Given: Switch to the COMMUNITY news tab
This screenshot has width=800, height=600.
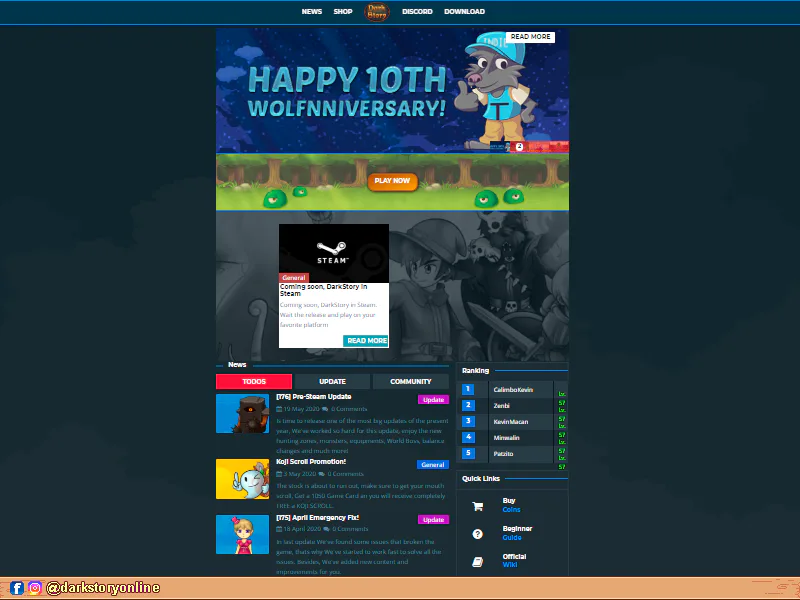Looking at the screenshot, I should tap(411, 382).
